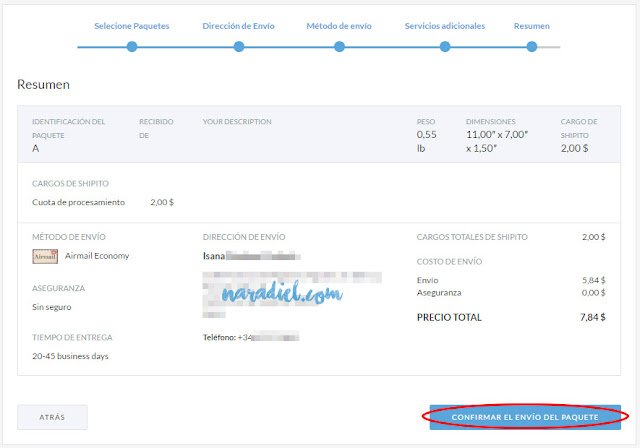The width and height of the screenshot is (640, 448).
Task: Click the TIEMPO DE ENTREGA heading
Action: [72, 337]
